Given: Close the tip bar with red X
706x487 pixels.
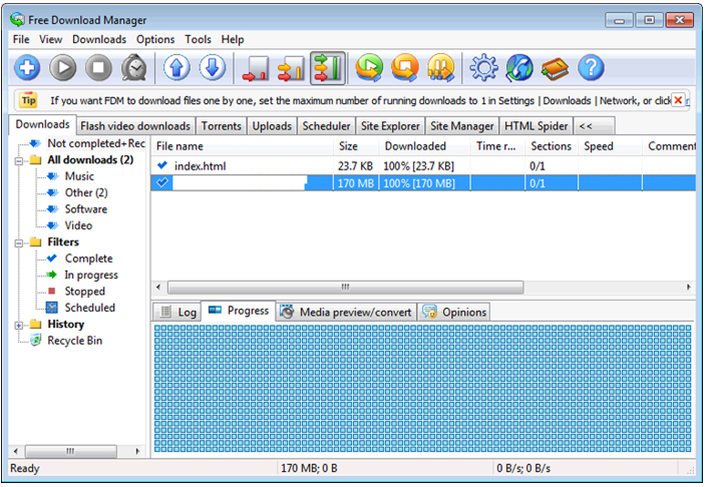Looking at the screenshot, I should click(678, 100).
